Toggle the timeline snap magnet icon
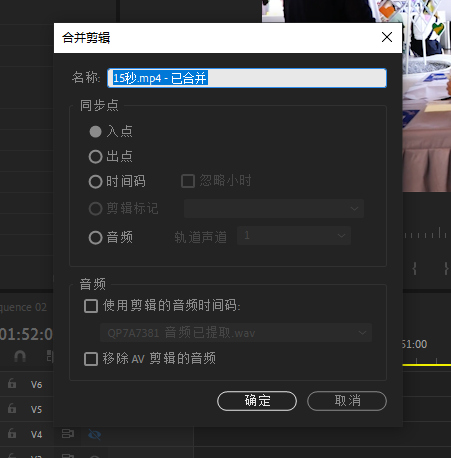This screenshot has height=458, width=451. tap(20, 356)
